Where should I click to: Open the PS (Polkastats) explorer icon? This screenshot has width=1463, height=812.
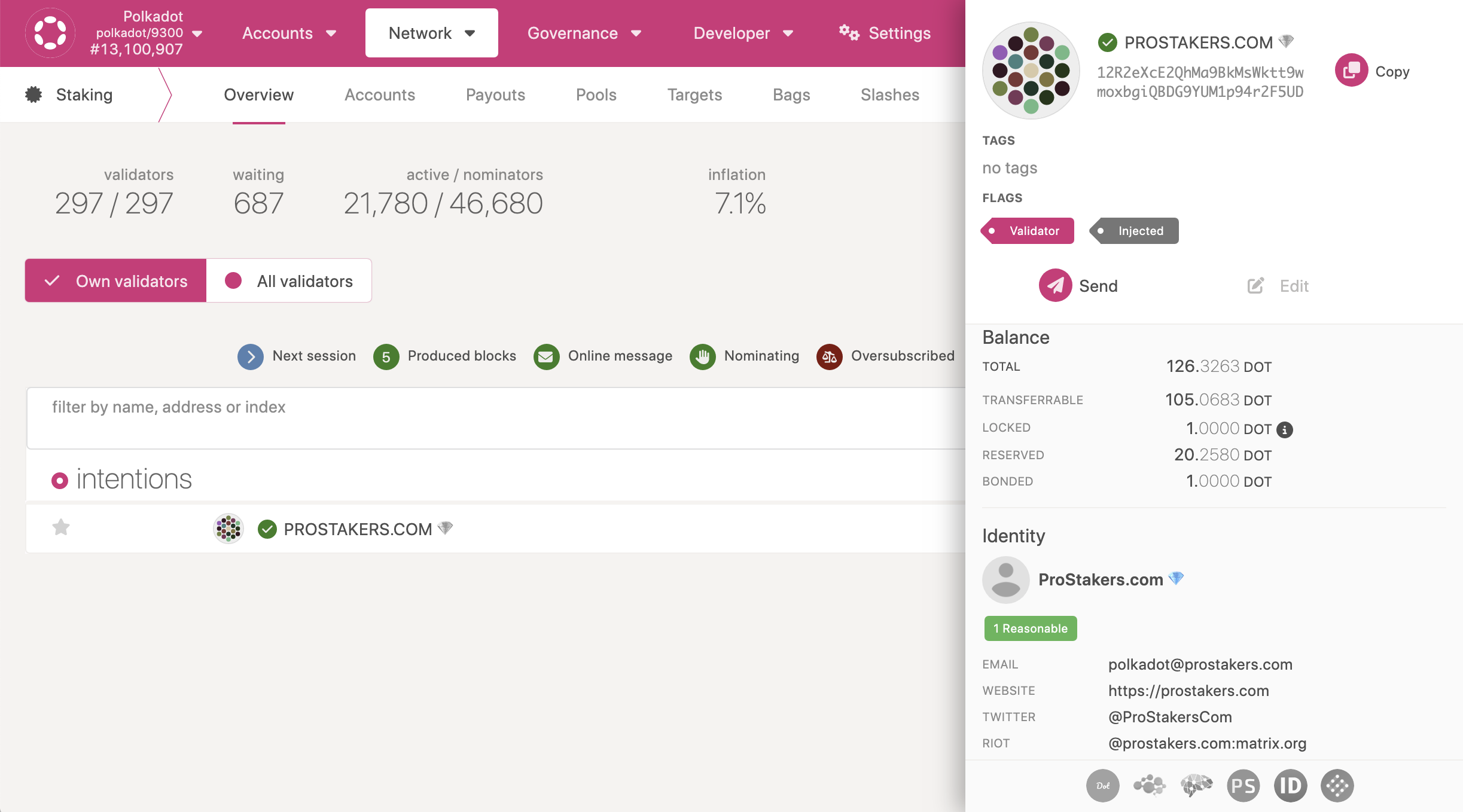(x=1243, y=786)
